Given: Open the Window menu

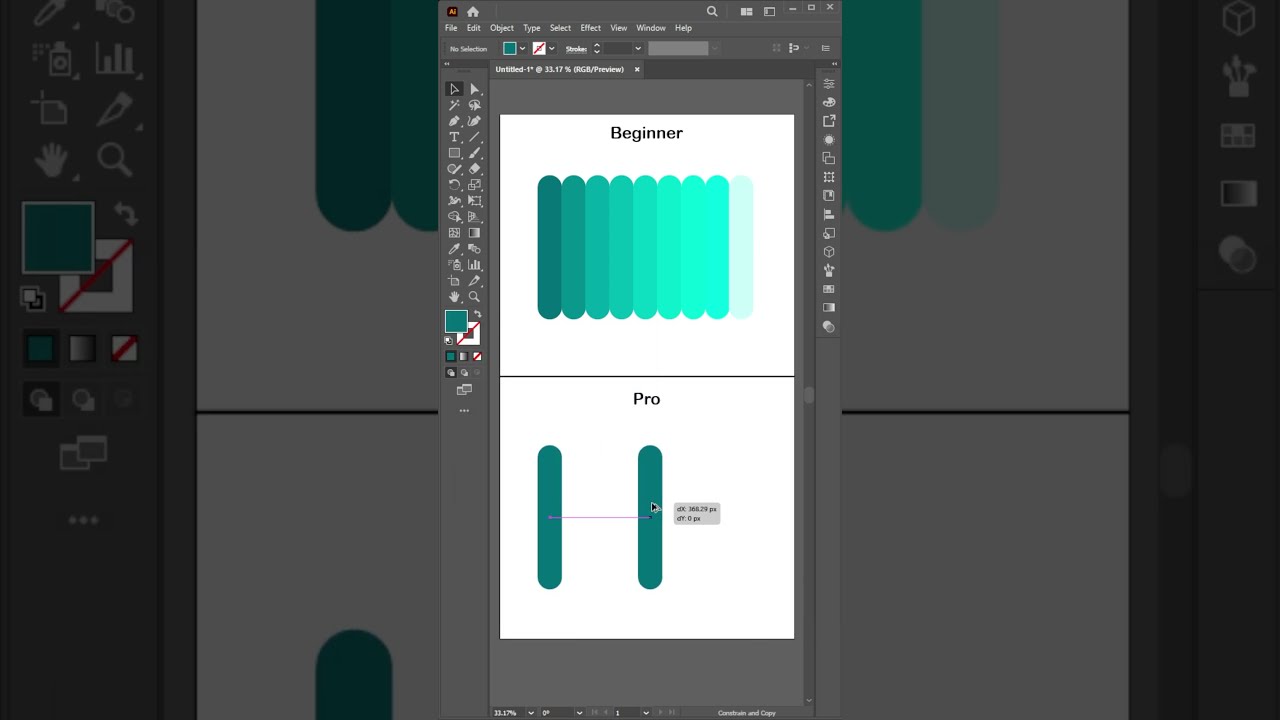Looking at the screenshot, I should pyautogui.click(x=651, y=28).
